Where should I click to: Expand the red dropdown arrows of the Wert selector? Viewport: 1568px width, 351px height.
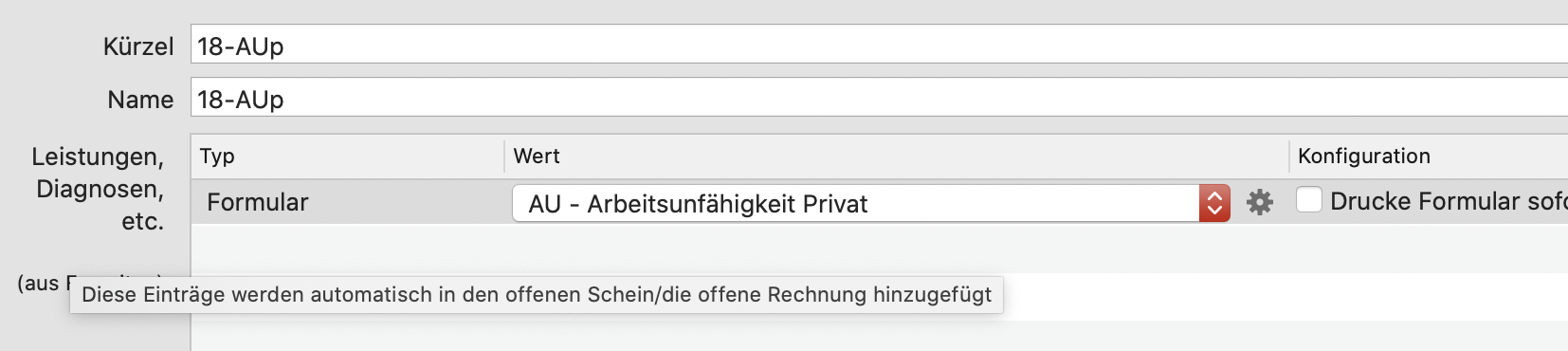1214,203
